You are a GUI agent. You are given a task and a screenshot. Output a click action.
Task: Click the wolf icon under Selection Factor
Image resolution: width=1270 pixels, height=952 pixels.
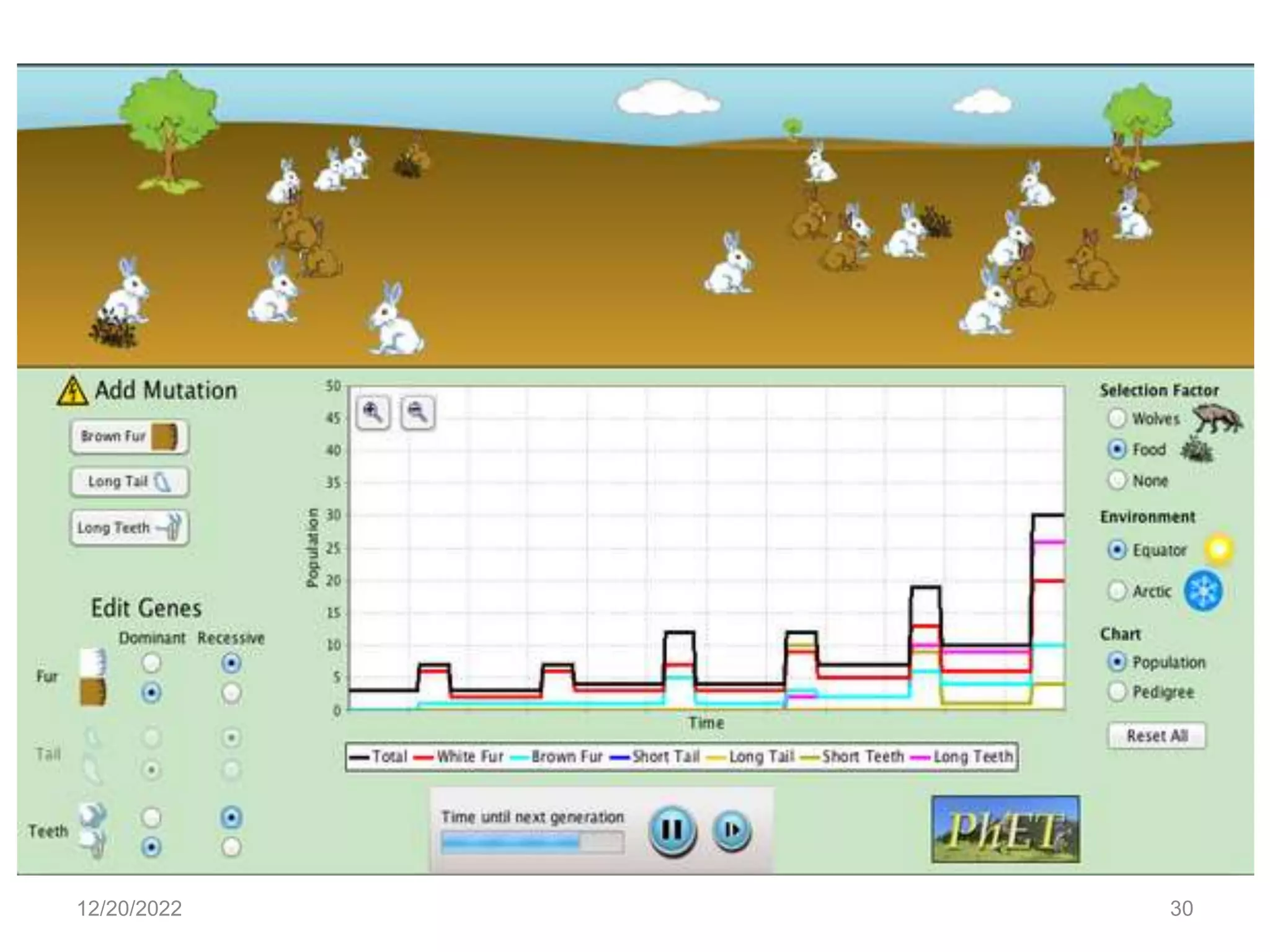[x=1217, y=420]
